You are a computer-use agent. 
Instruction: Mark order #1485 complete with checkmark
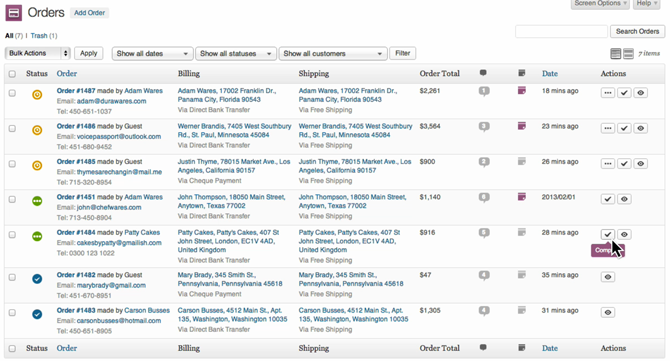(x=624, y=164)
